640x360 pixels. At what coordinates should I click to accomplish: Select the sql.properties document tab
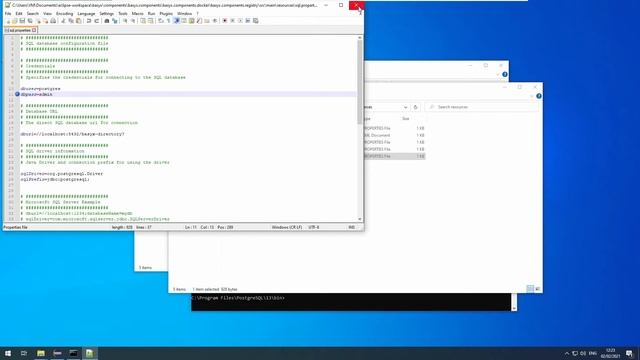(20, 30)
